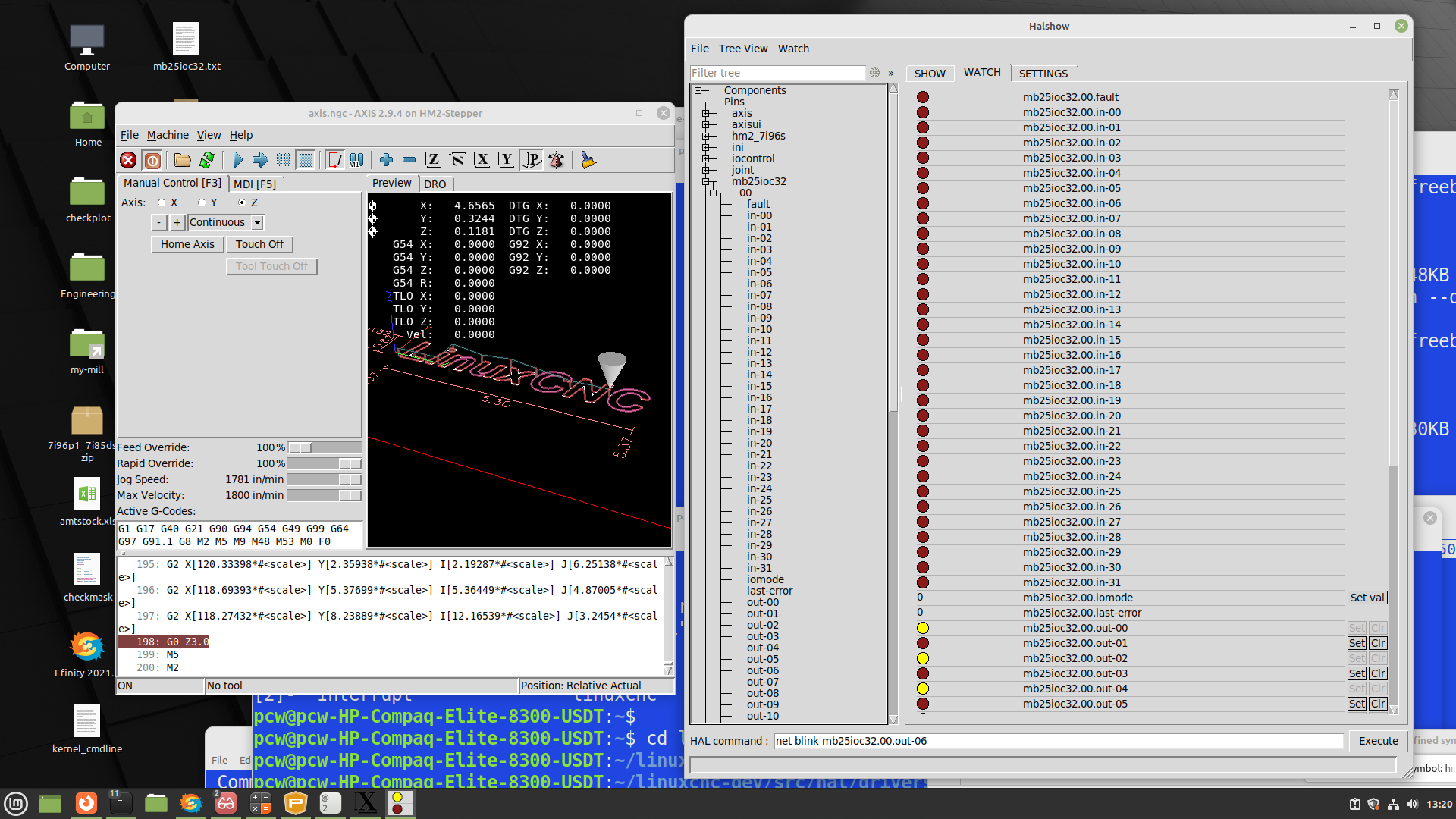Select perspective view P icon
The image size is (1456, 819).
pyautogui.click(x=532, y=160)
